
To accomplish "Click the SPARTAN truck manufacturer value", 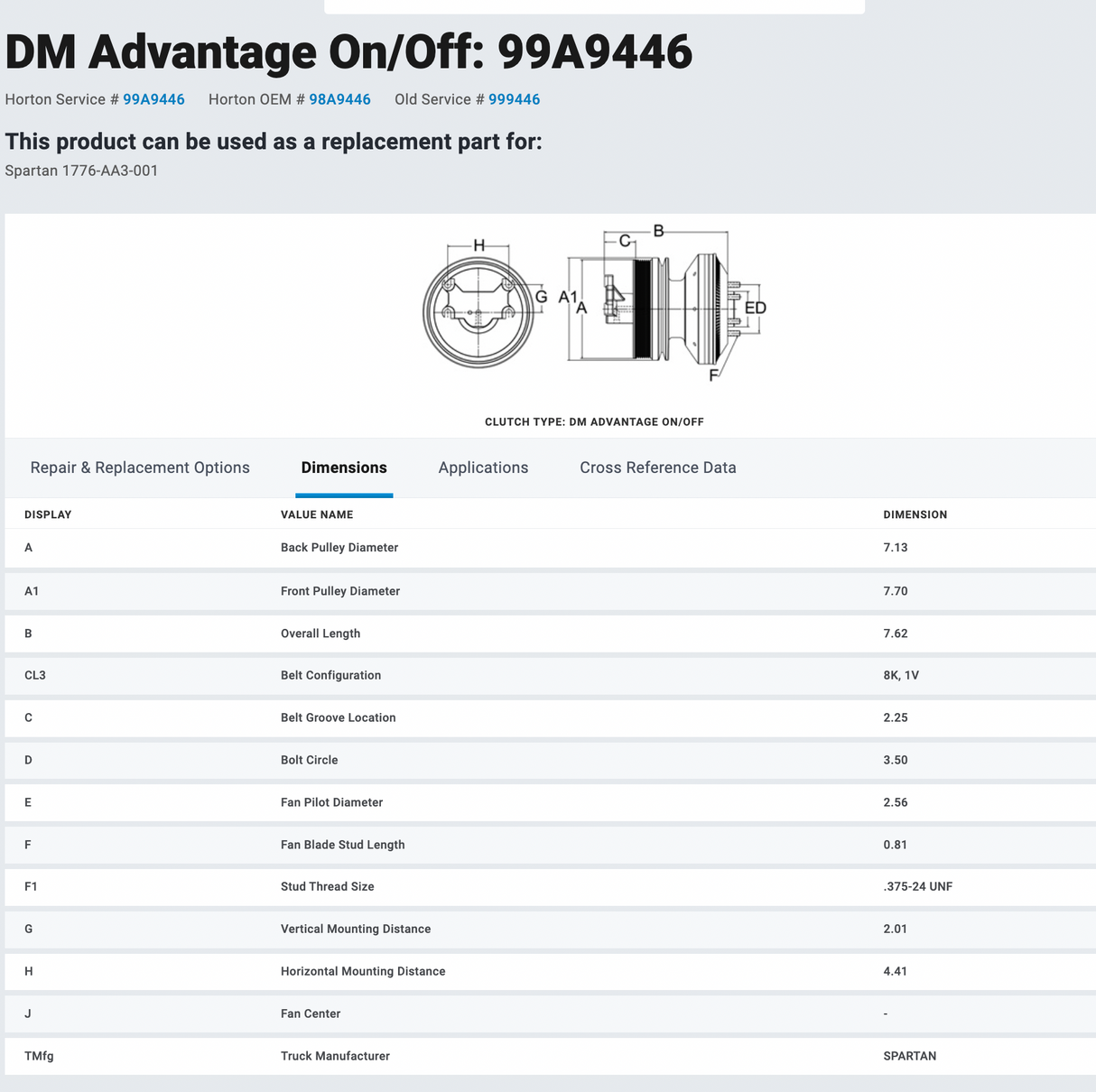I will pyautogui.click(x=909, y=1056).
